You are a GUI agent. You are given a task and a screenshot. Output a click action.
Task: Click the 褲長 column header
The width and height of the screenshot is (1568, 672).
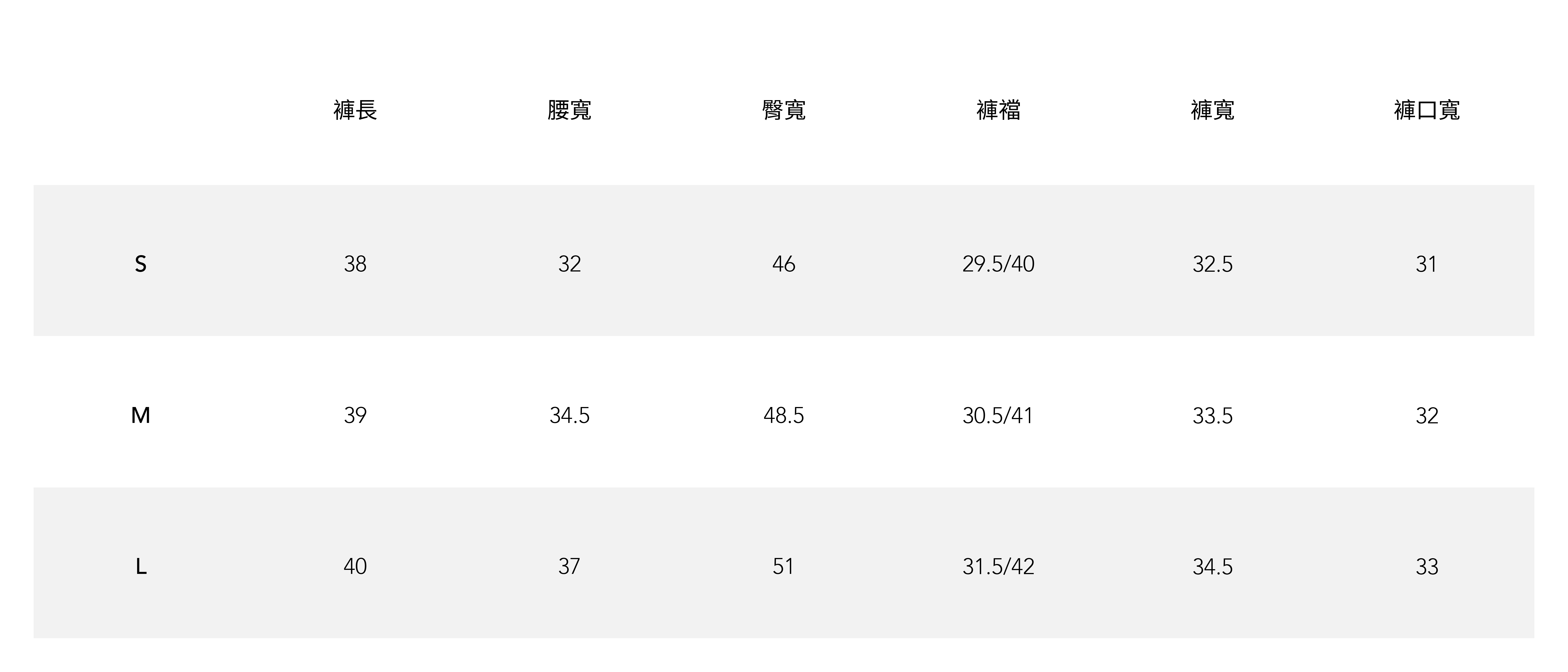pos(355,110)
